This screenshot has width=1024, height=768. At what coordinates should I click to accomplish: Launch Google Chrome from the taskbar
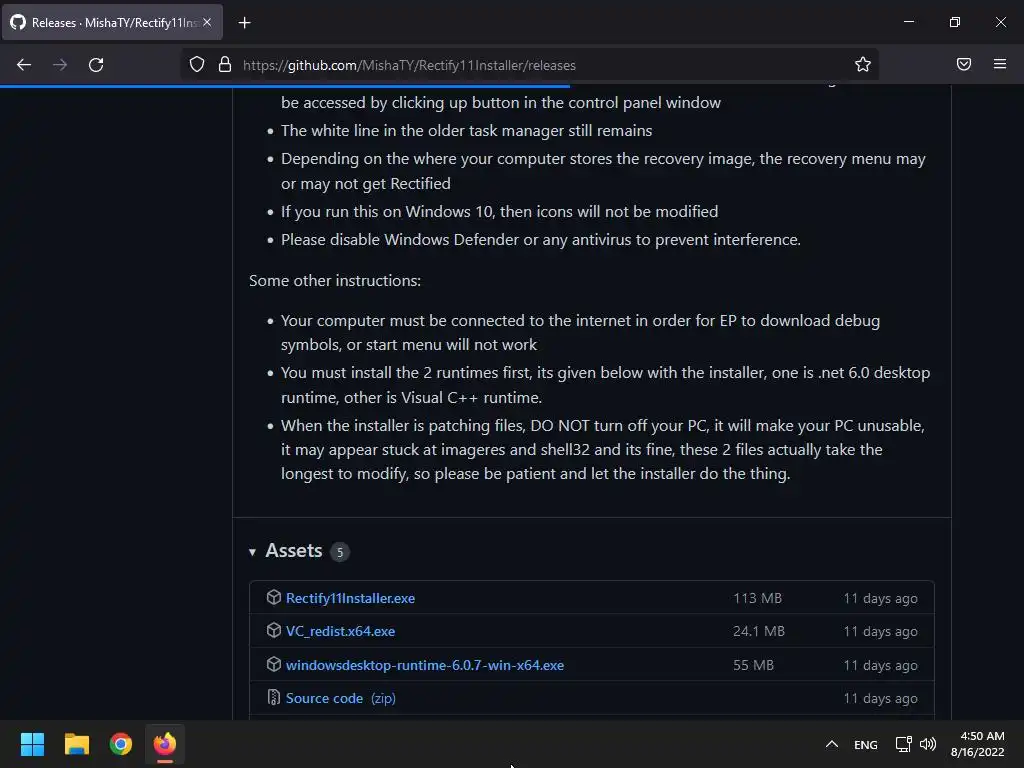121,744
